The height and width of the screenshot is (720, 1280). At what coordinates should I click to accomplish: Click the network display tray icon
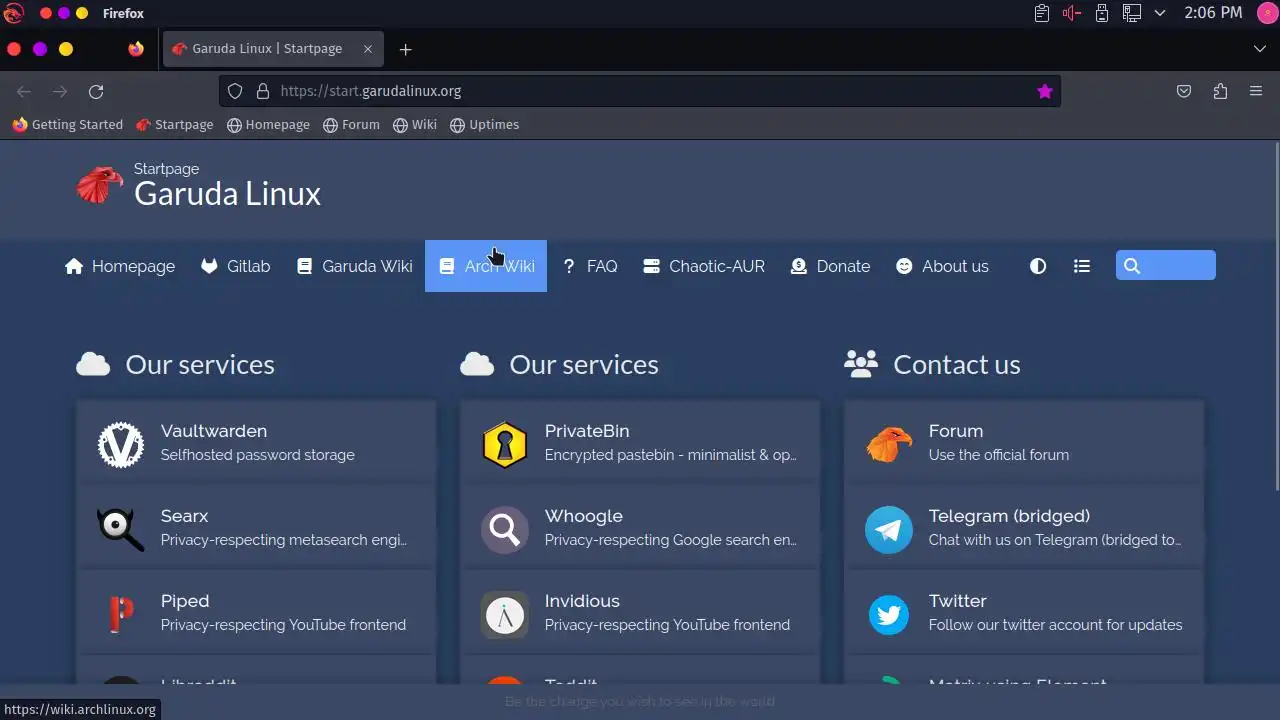click(1132, 13)
